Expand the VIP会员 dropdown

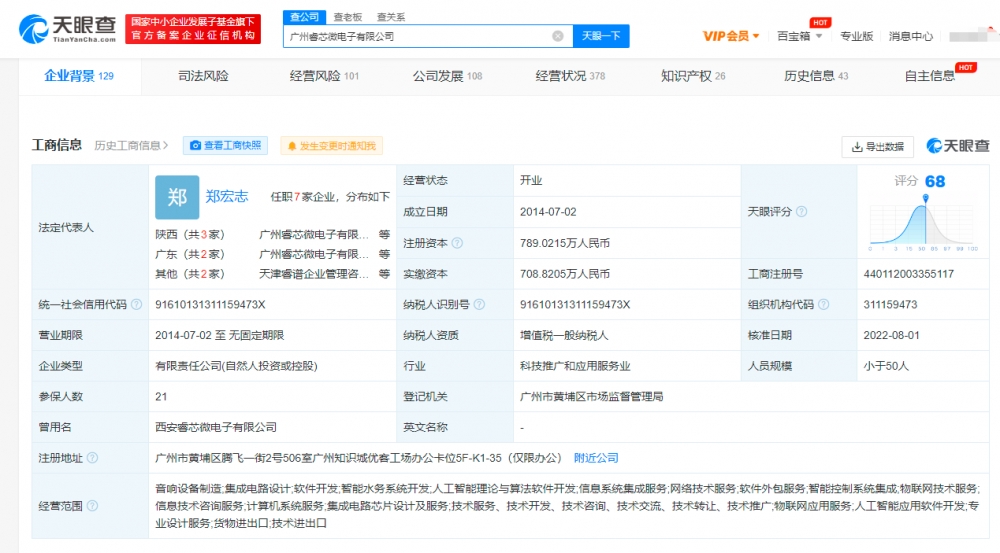[x=731, y=36]
